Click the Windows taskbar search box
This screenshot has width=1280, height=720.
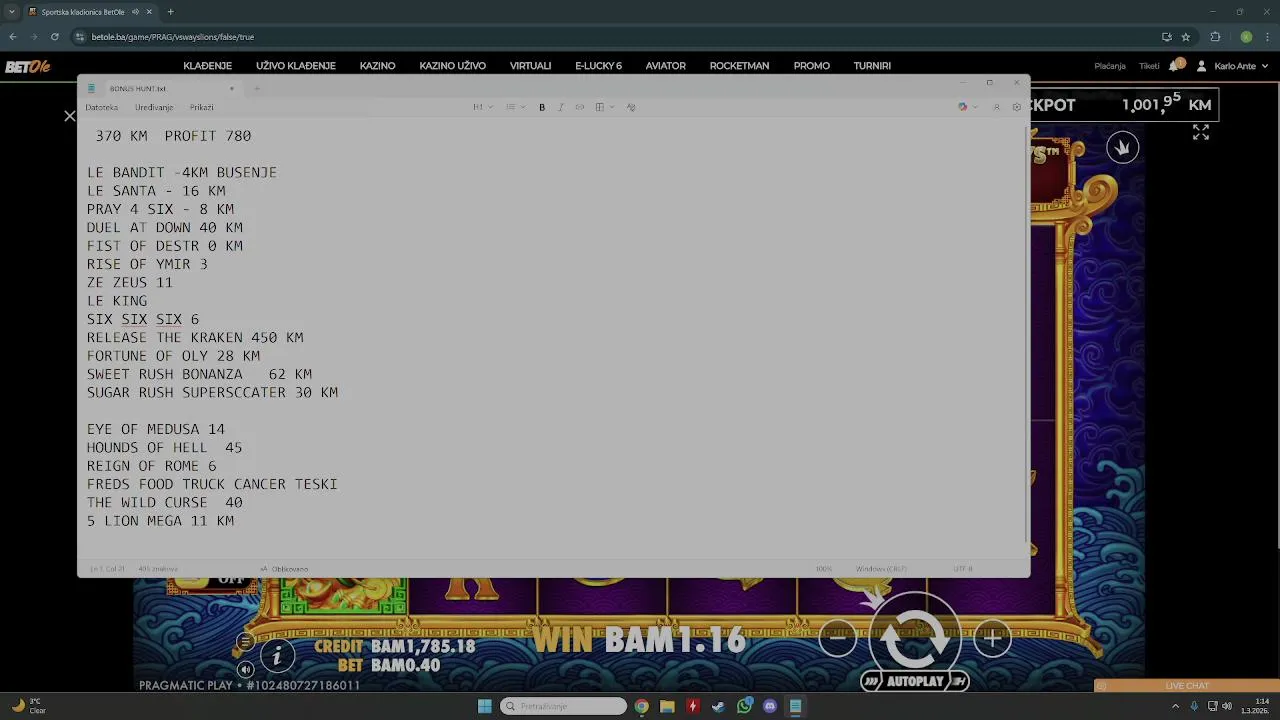click(x=564, y=706)
